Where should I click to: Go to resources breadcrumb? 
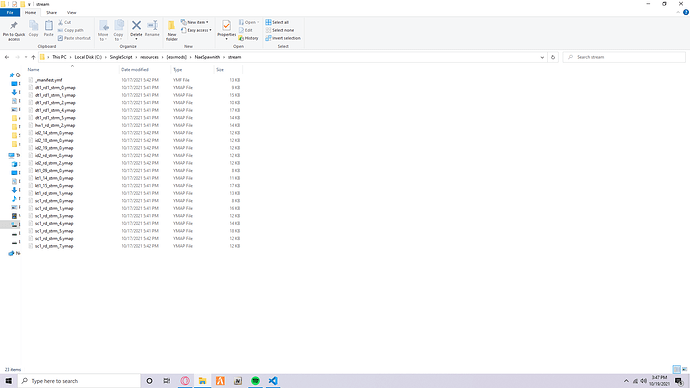pyautogui.click(x=149, y=57)
